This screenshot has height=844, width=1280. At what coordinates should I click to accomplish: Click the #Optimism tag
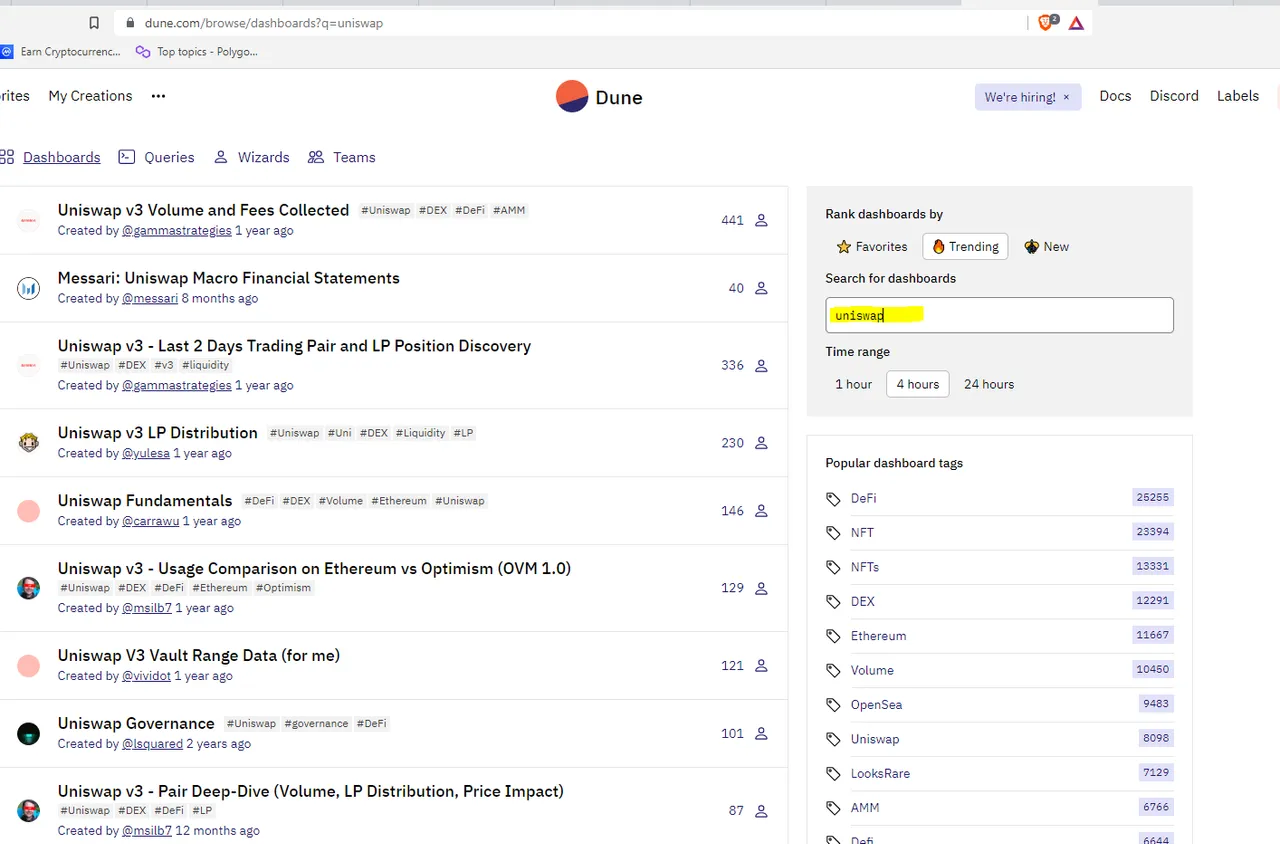click(x=283, y=588)
